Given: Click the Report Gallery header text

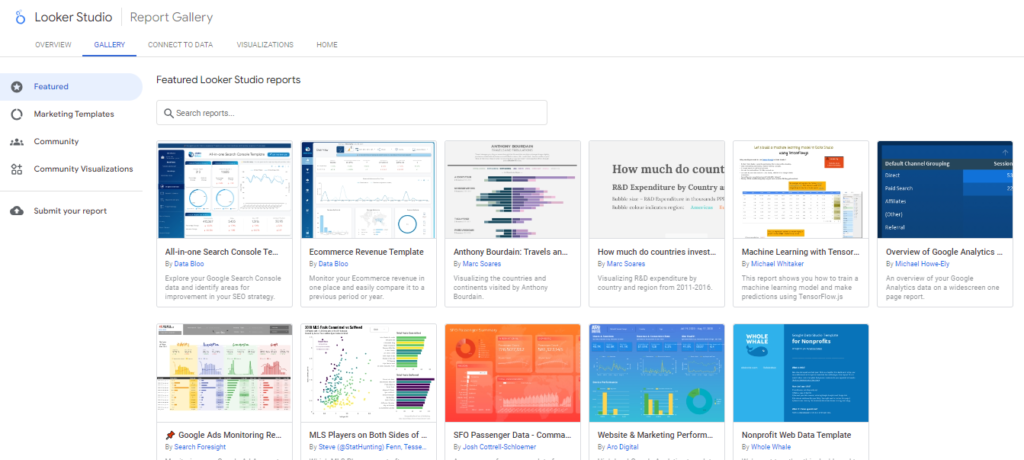Looking at the screenshot, I should tap(171, 18).
